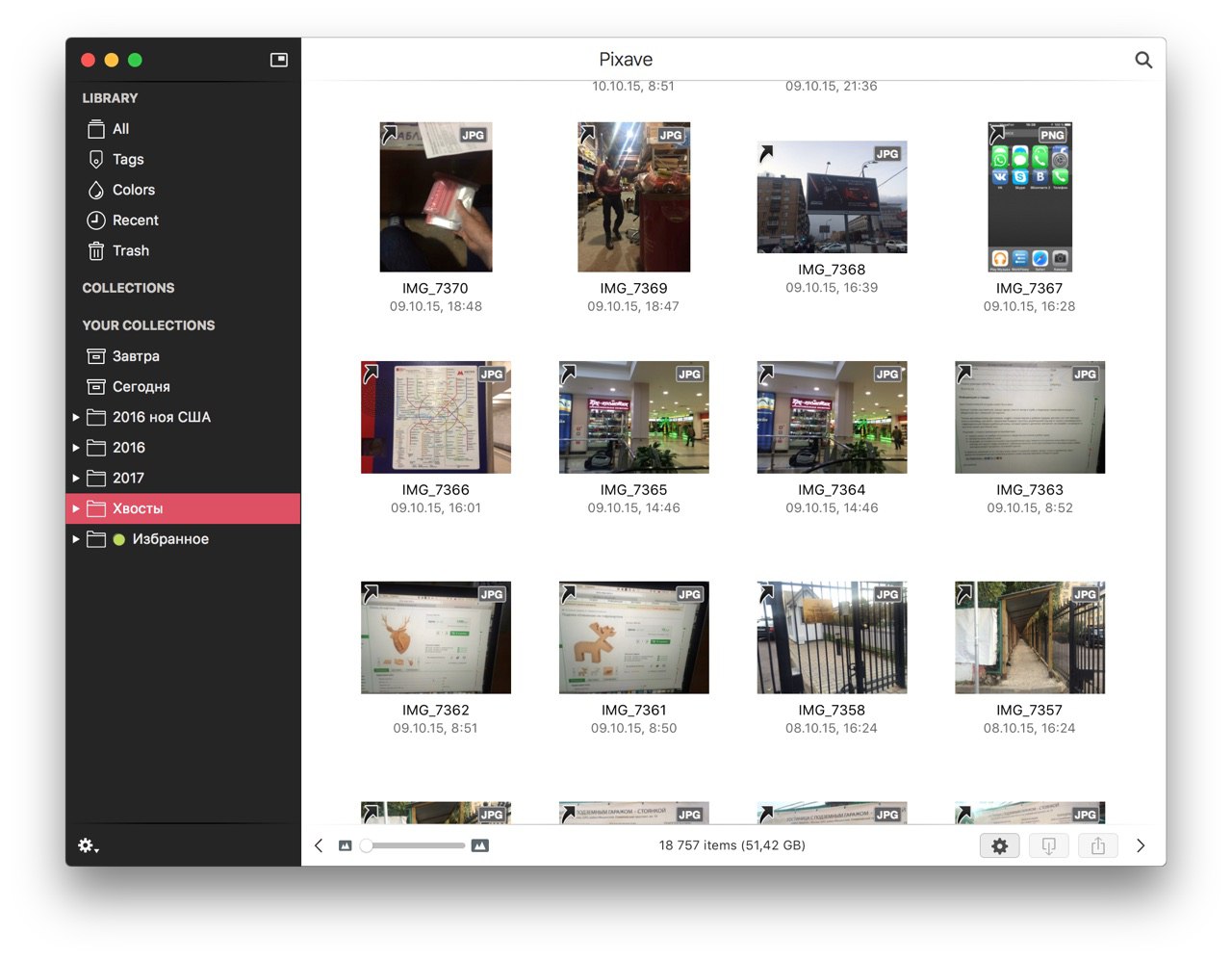Expand the 2017 folder

[x=76, y=479]
